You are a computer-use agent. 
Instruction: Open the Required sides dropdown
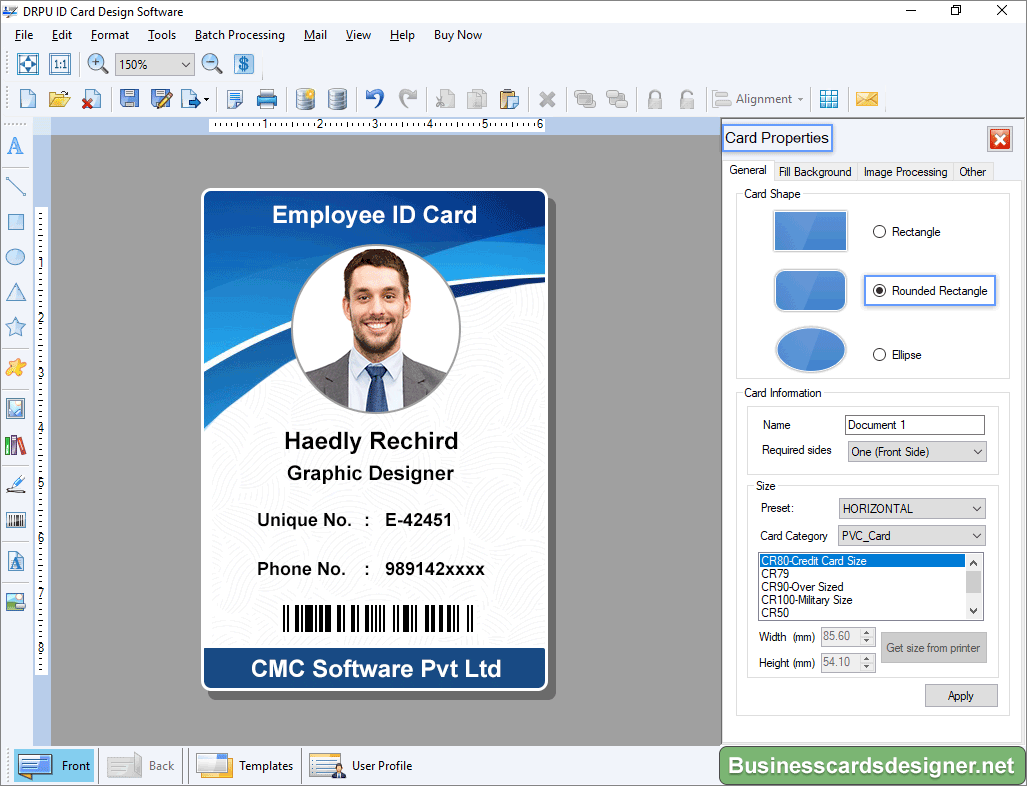(916, 451)
